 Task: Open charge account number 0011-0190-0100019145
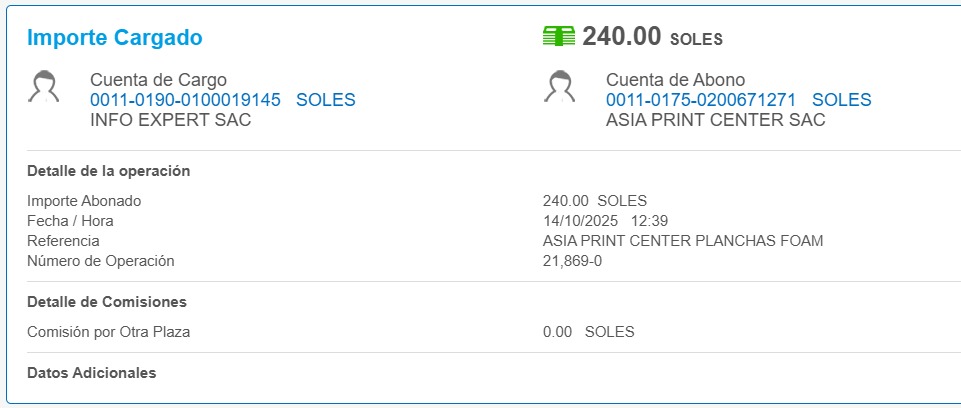pyautogui.click(x=185, y=100)
